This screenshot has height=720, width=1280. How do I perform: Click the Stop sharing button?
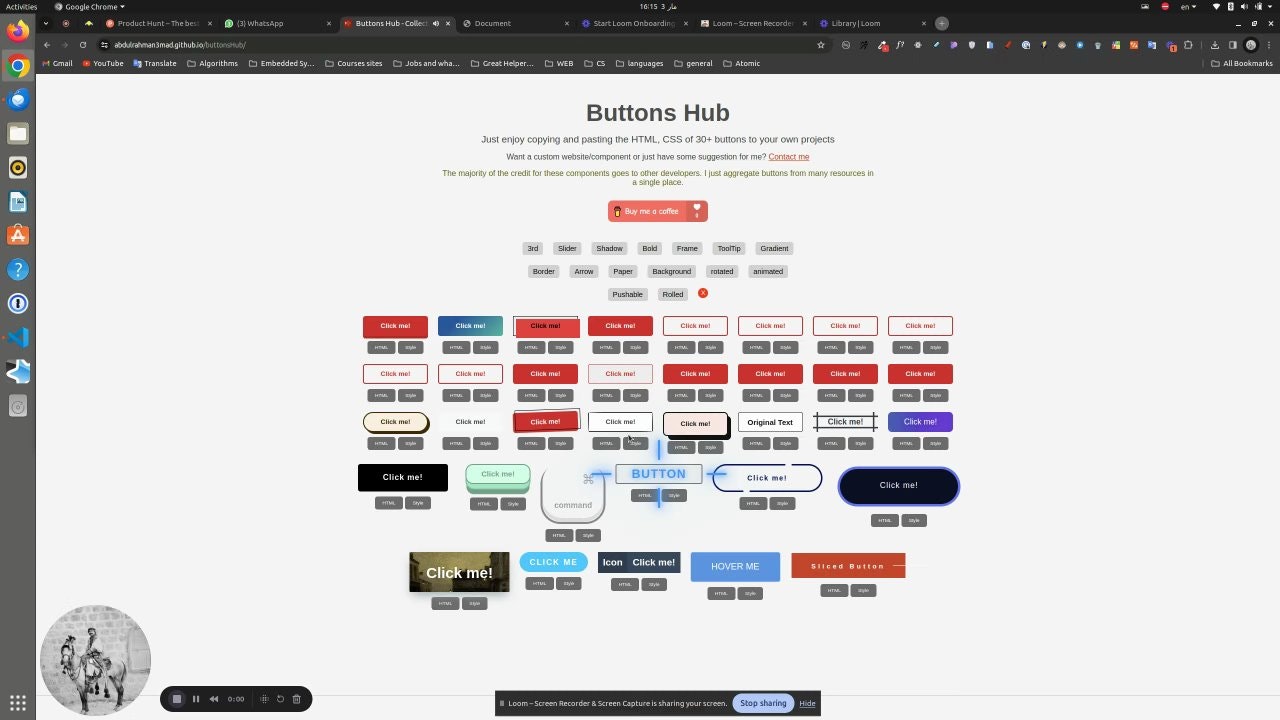pyautogui.click(x=763, y=703)
